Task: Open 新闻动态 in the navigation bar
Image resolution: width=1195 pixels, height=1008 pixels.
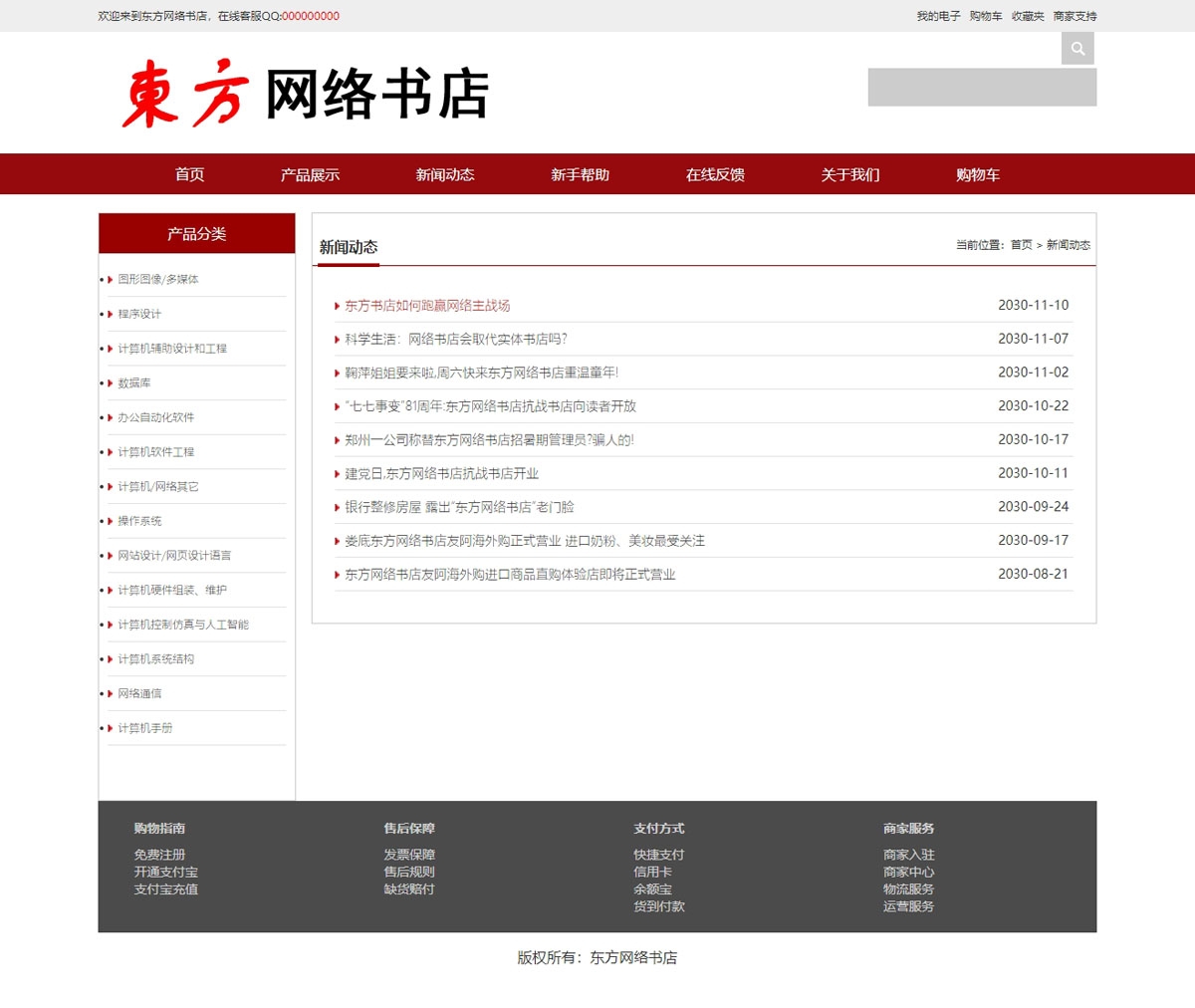Action: [x=445, y=174]
